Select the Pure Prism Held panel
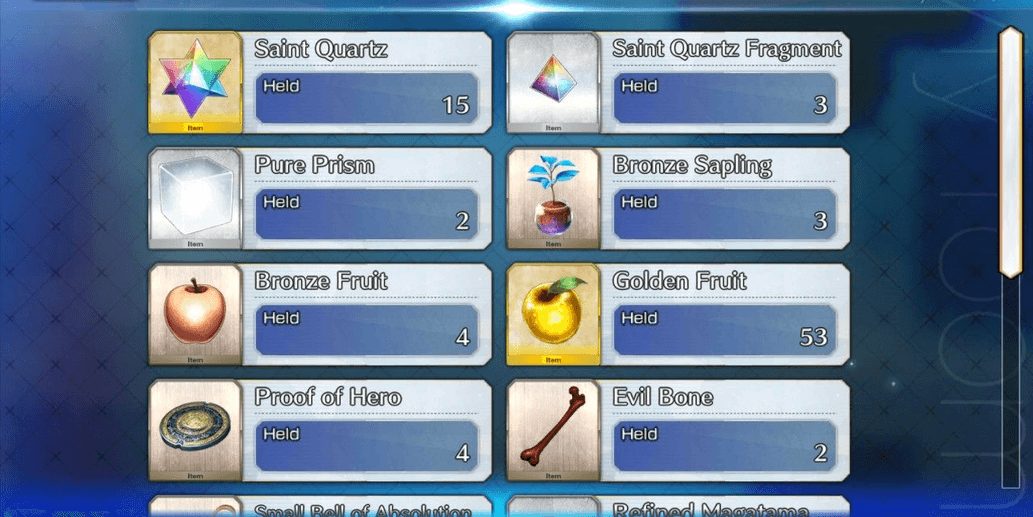The height and width of the screenshot is (517, 1033). [367, 214]
